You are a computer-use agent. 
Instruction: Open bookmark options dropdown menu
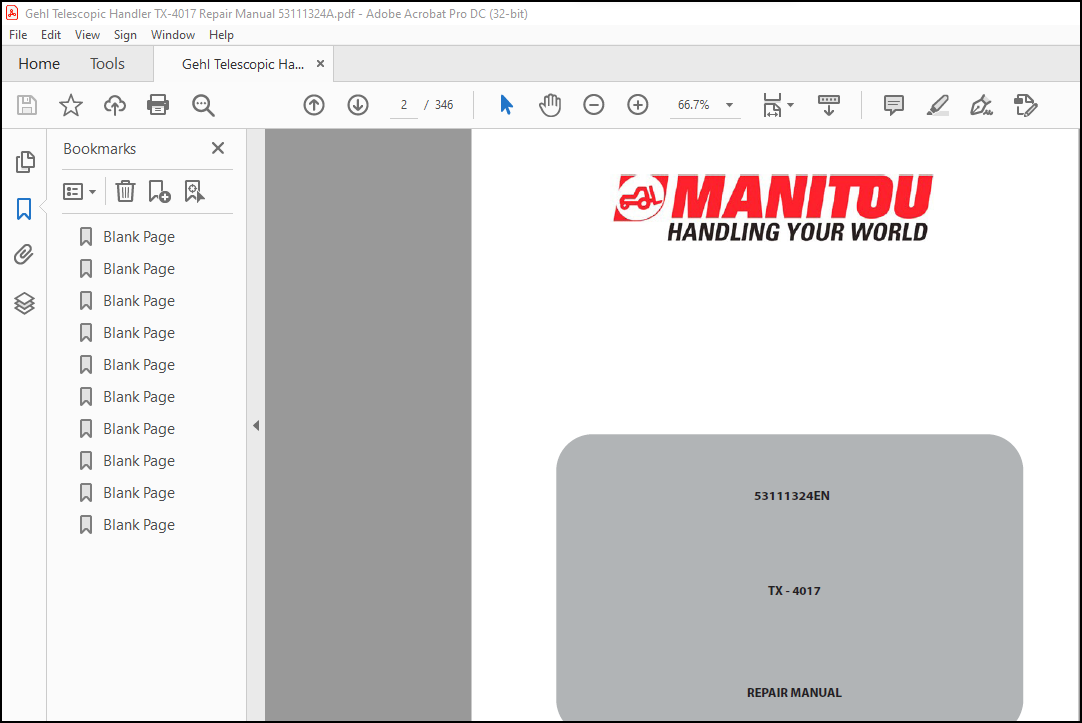click(79, 191)
